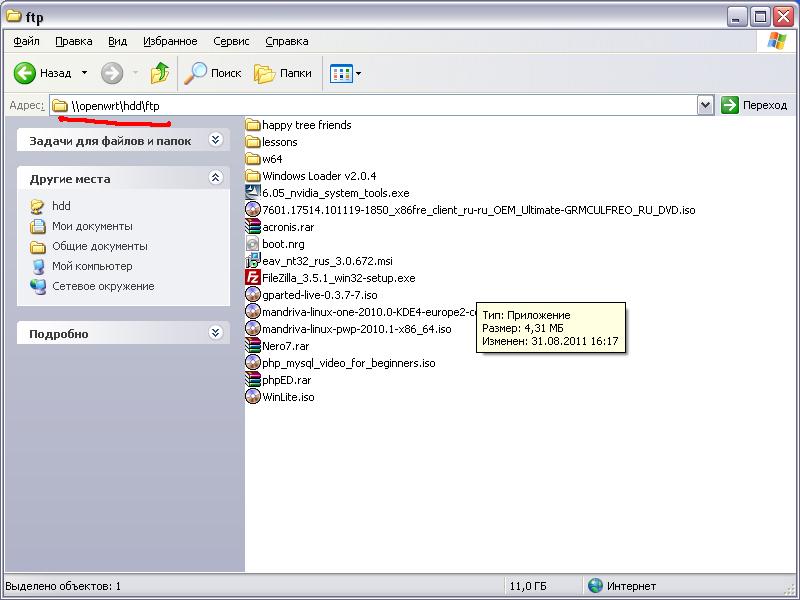Open the happy tree friends folder
800x600 pixels.
tap(253, 125)
